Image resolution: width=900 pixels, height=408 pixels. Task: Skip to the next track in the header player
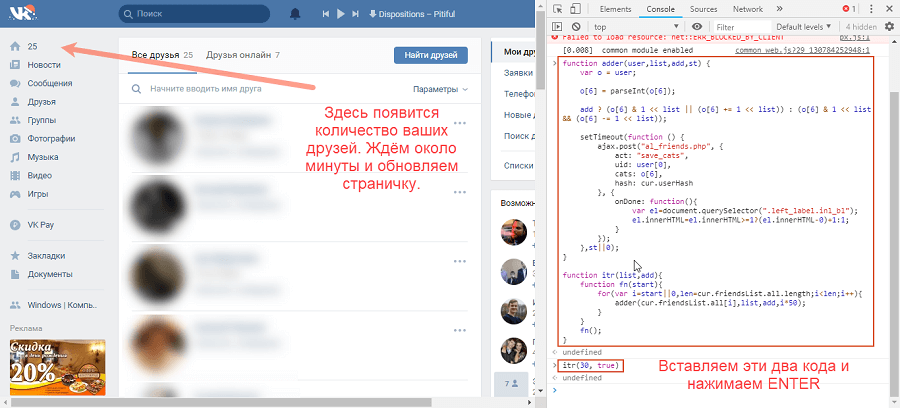click(356, 14)
